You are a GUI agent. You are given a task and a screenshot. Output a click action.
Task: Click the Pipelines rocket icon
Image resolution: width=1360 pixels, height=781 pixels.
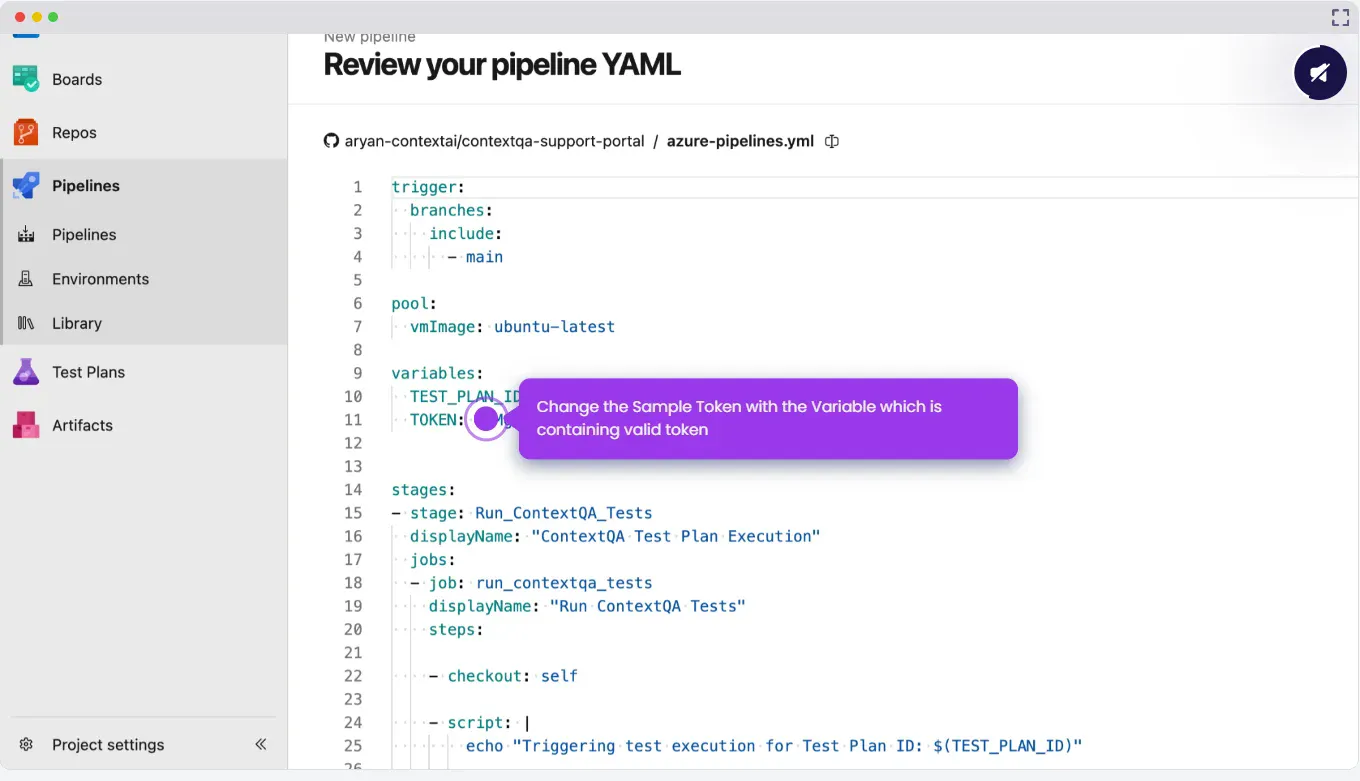click(x=26, y=185)
